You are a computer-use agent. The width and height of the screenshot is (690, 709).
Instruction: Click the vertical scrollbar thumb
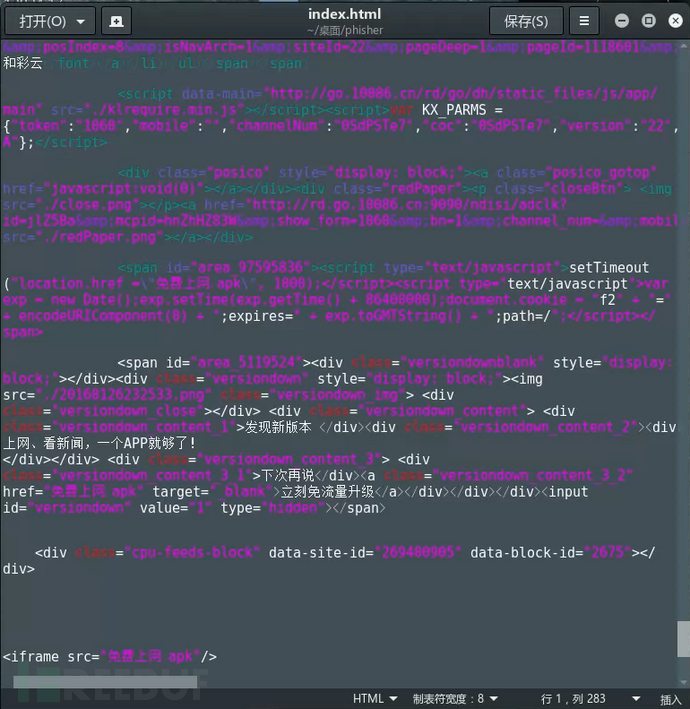[x=683, y=639]
